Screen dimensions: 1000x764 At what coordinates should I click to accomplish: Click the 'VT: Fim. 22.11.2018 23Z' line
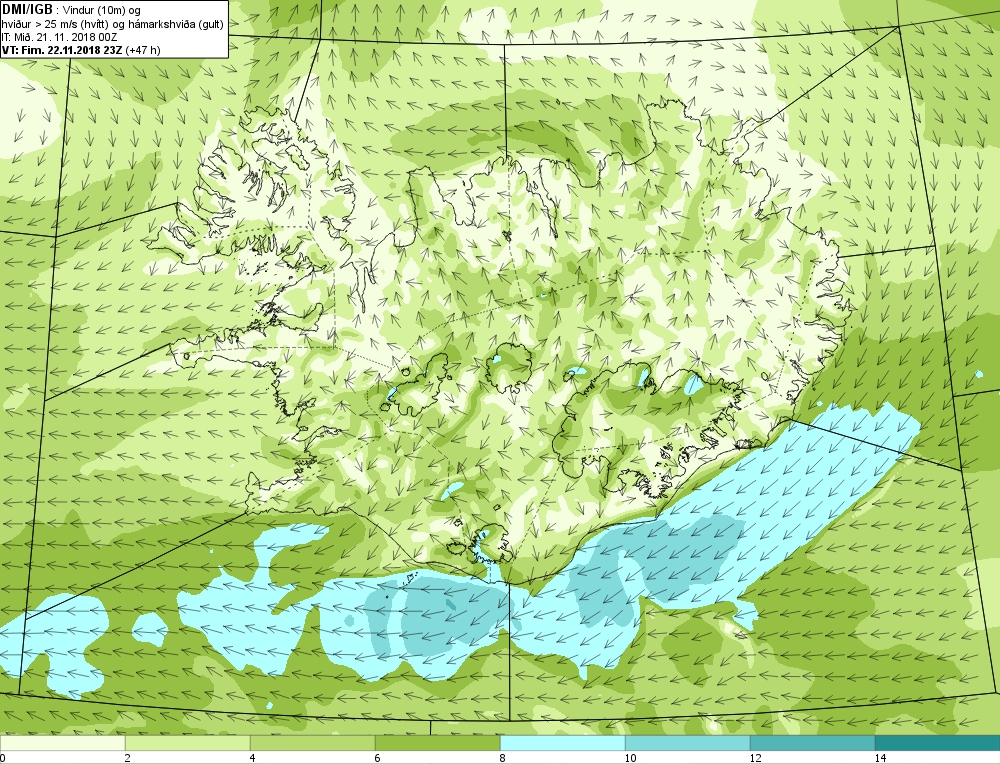click(x=62, y=50)
